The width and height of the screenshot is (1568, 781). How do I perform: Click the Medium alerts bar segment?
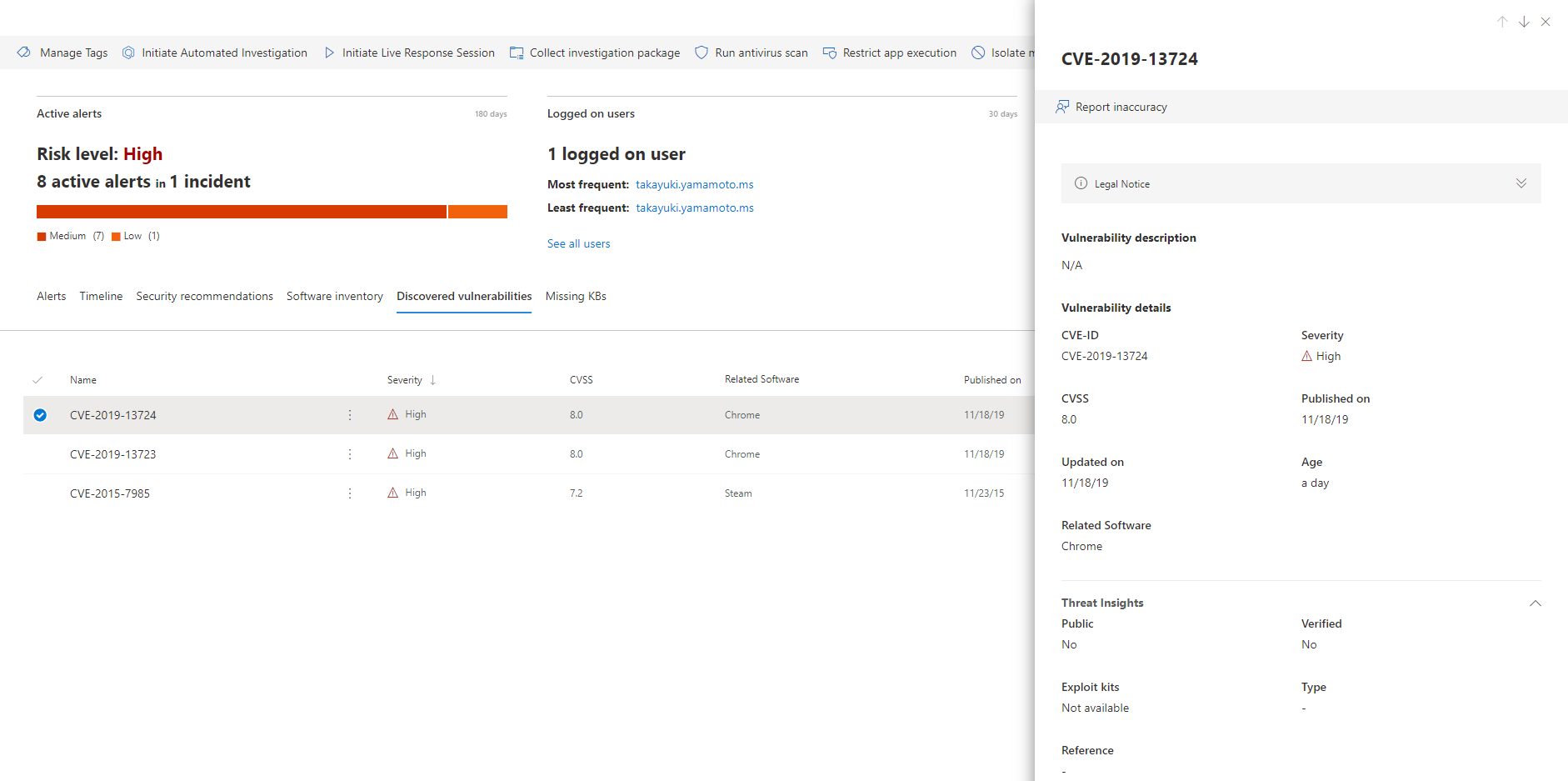(x=242, y=212)
